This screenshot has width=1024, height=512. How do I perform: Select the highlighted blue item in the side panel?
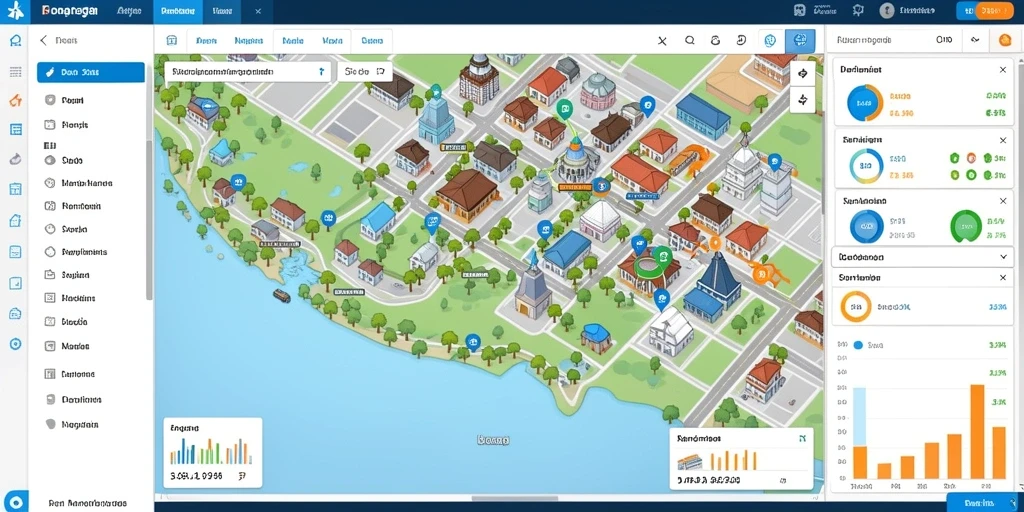click(91, 72)
